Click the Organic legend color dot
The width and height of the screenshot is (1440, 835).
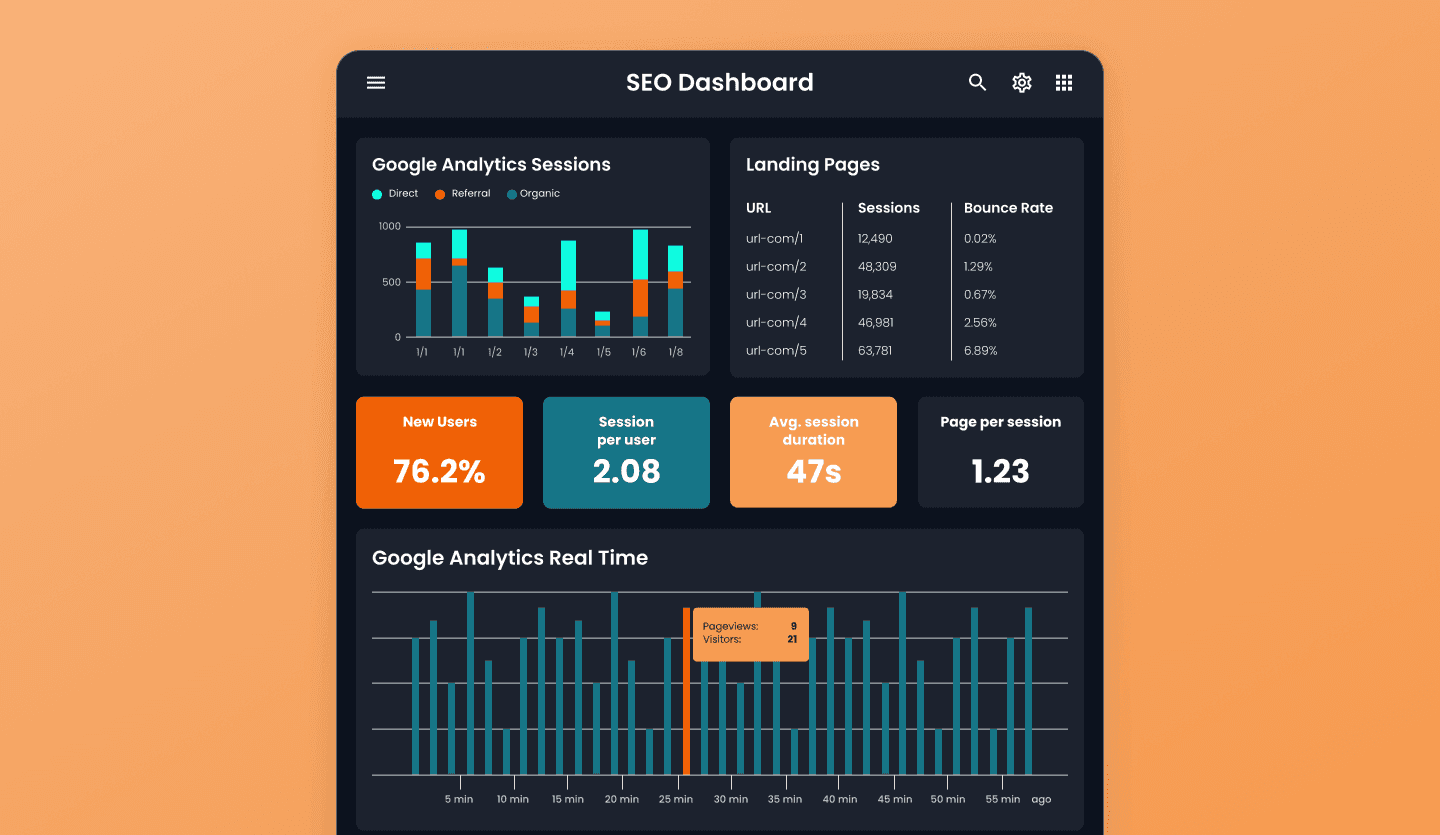[512, 194]
